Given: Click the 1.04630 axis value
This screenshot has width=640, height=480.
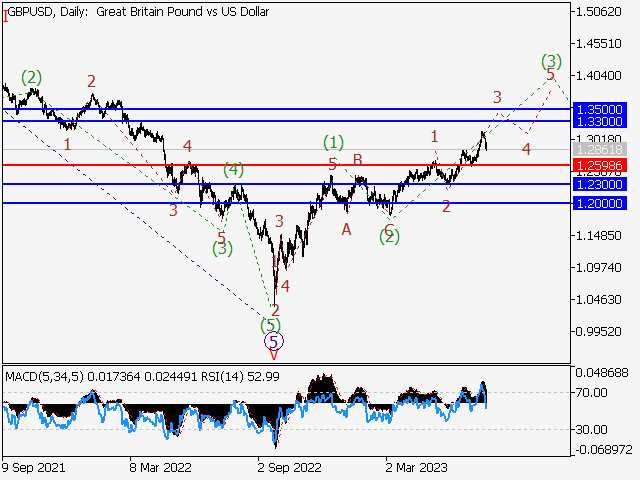Looking at the screenshot, I should click(x=598, y=300).
